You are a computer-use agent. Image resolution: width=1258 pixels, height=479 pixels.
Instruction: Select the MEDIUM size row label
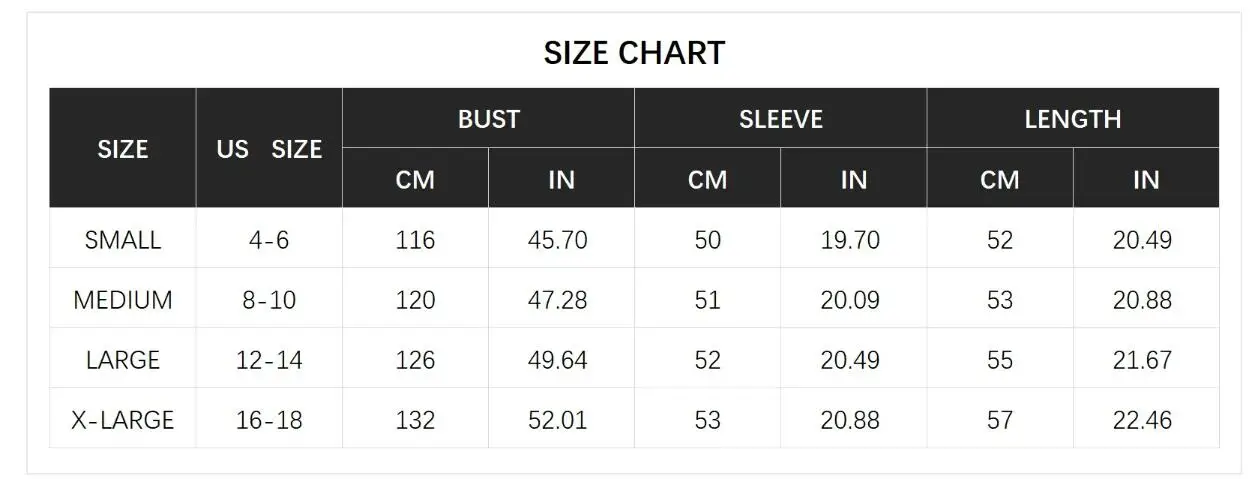tap(123, 300)
